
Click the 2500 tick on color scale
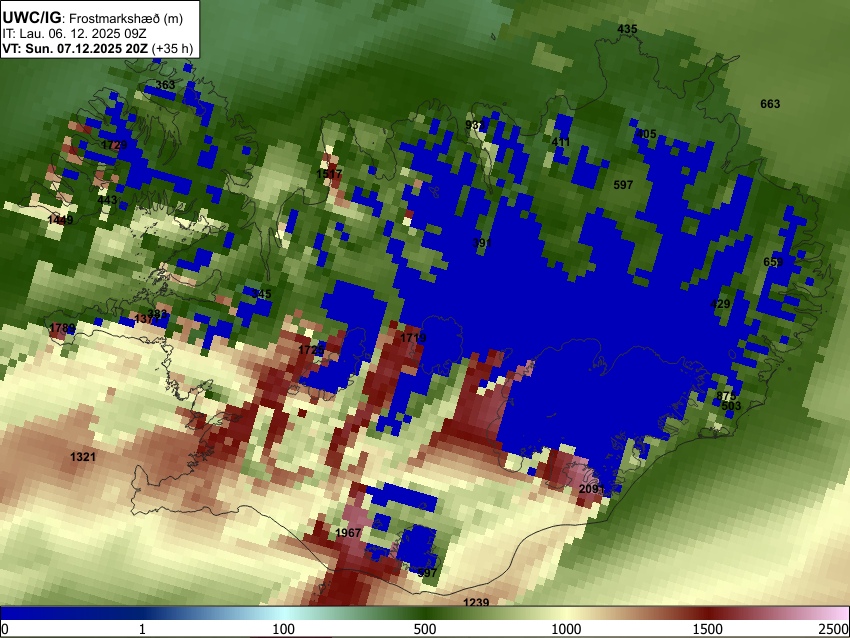(x=834, y=629)
